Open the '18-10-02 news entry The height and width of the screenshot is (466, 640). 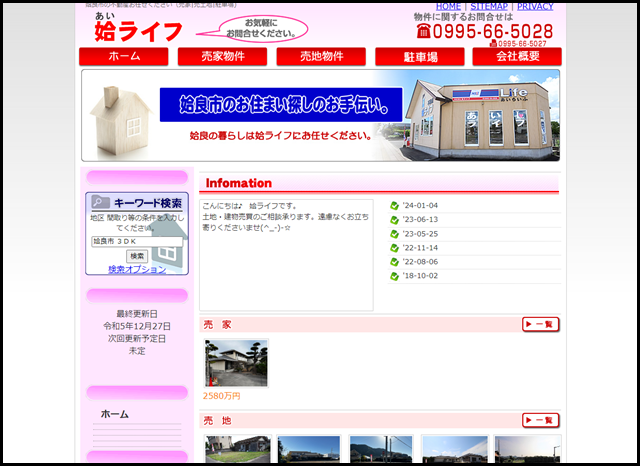(x=420, y=276)
